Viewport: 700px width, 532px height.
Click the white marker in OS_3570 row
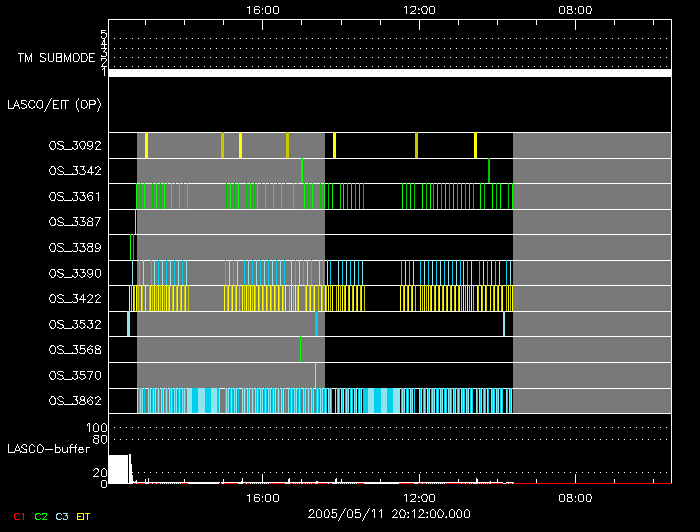(315, 375)
